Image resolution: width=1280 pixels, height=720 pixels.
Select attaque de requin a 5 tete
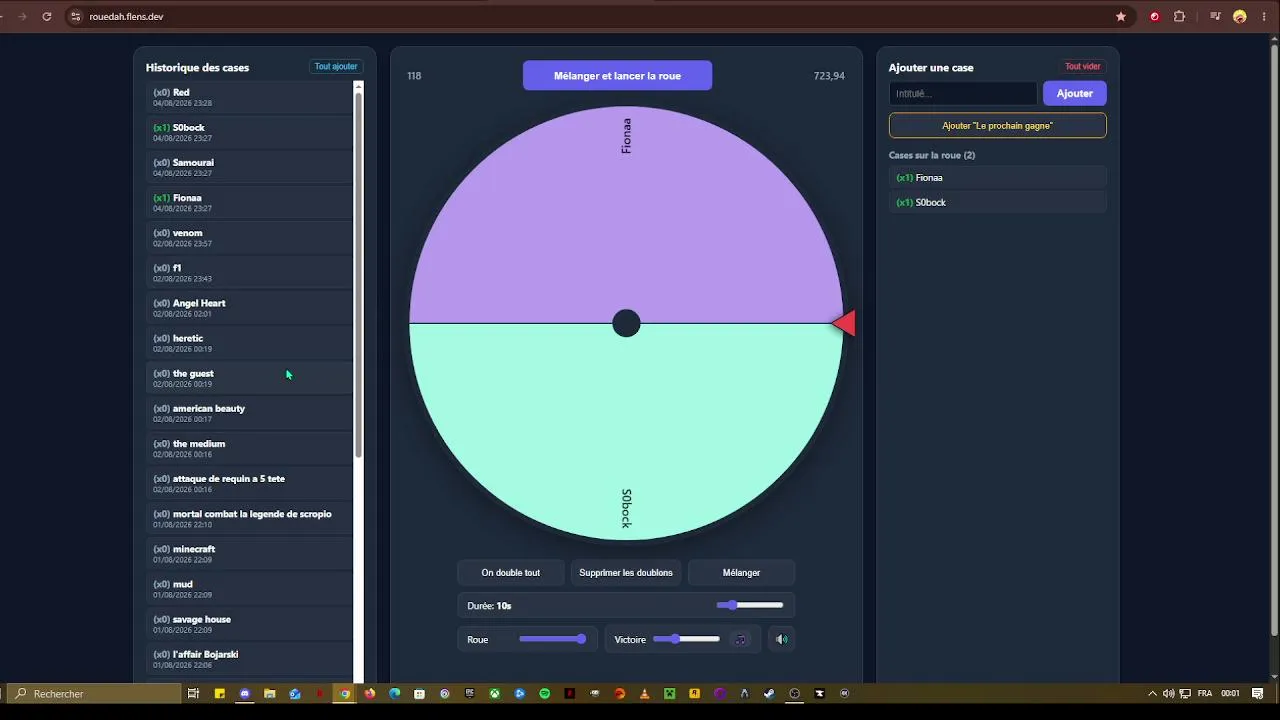point(249,483)
